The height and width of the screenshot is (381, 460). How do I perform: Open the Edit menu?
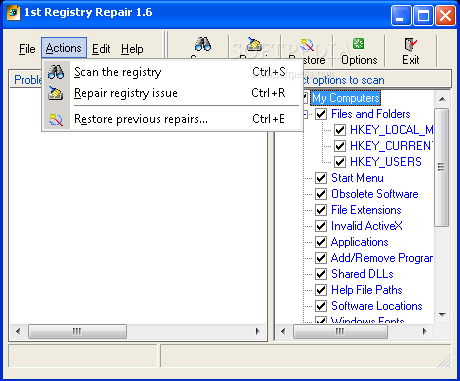point(101,49)
